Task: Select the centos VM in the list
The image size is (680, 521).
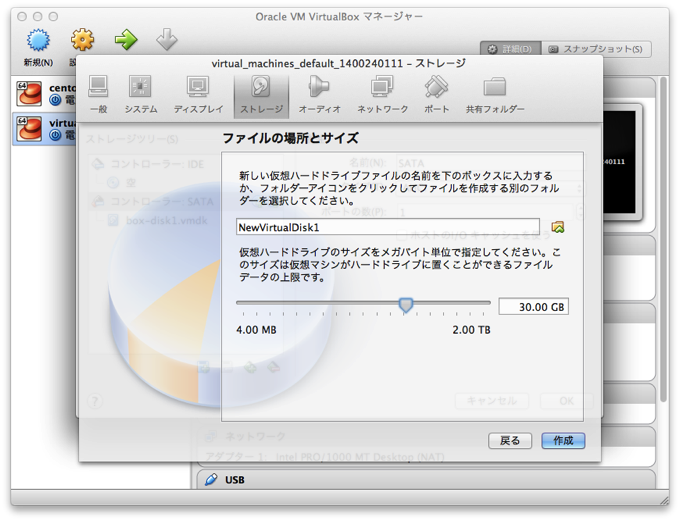Action: [x=43, y=94]
